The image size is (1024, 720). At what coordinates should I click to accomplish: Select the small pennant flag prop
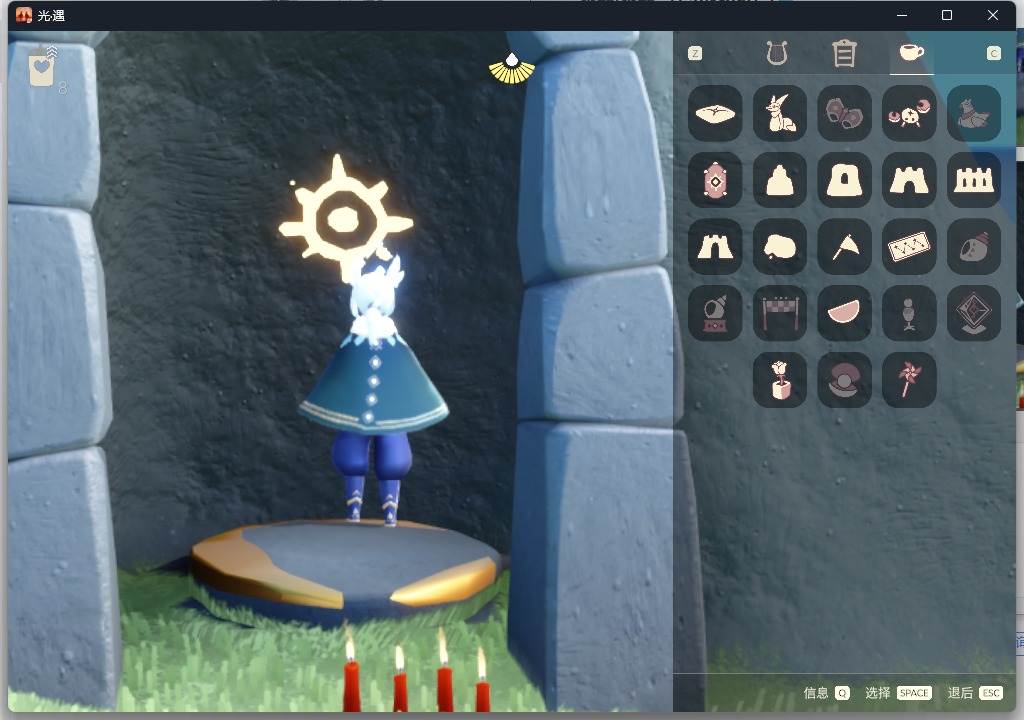pos(844,247)
